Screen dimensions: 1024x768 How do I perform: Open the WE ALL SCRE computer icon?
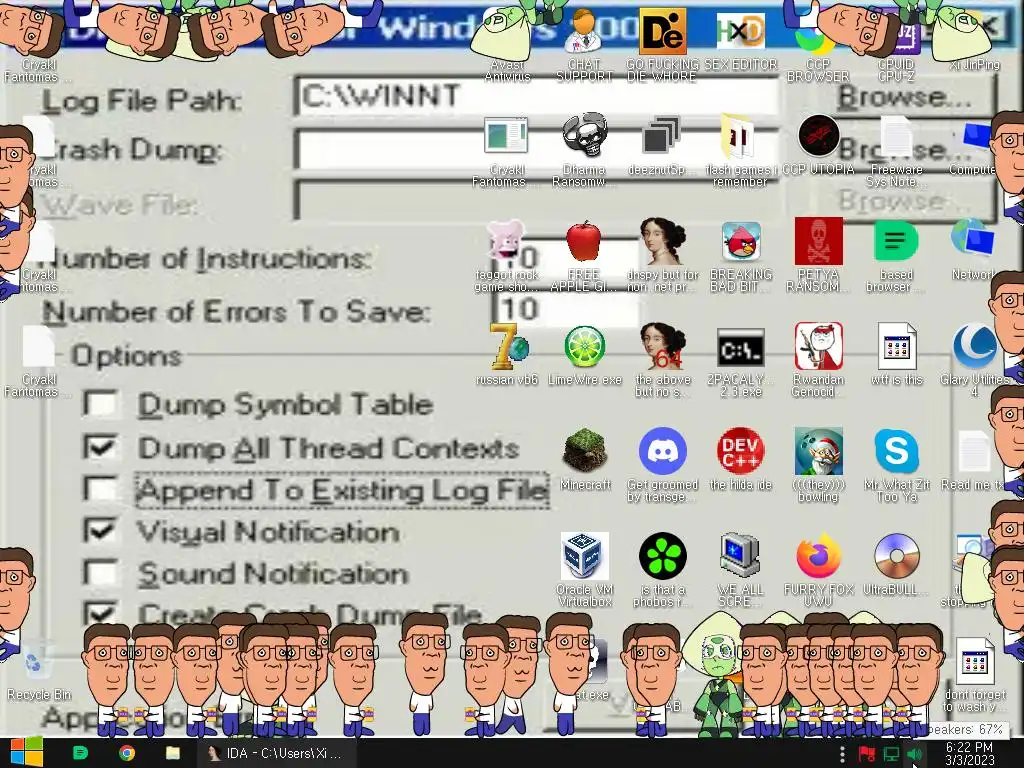click(740, 556)
